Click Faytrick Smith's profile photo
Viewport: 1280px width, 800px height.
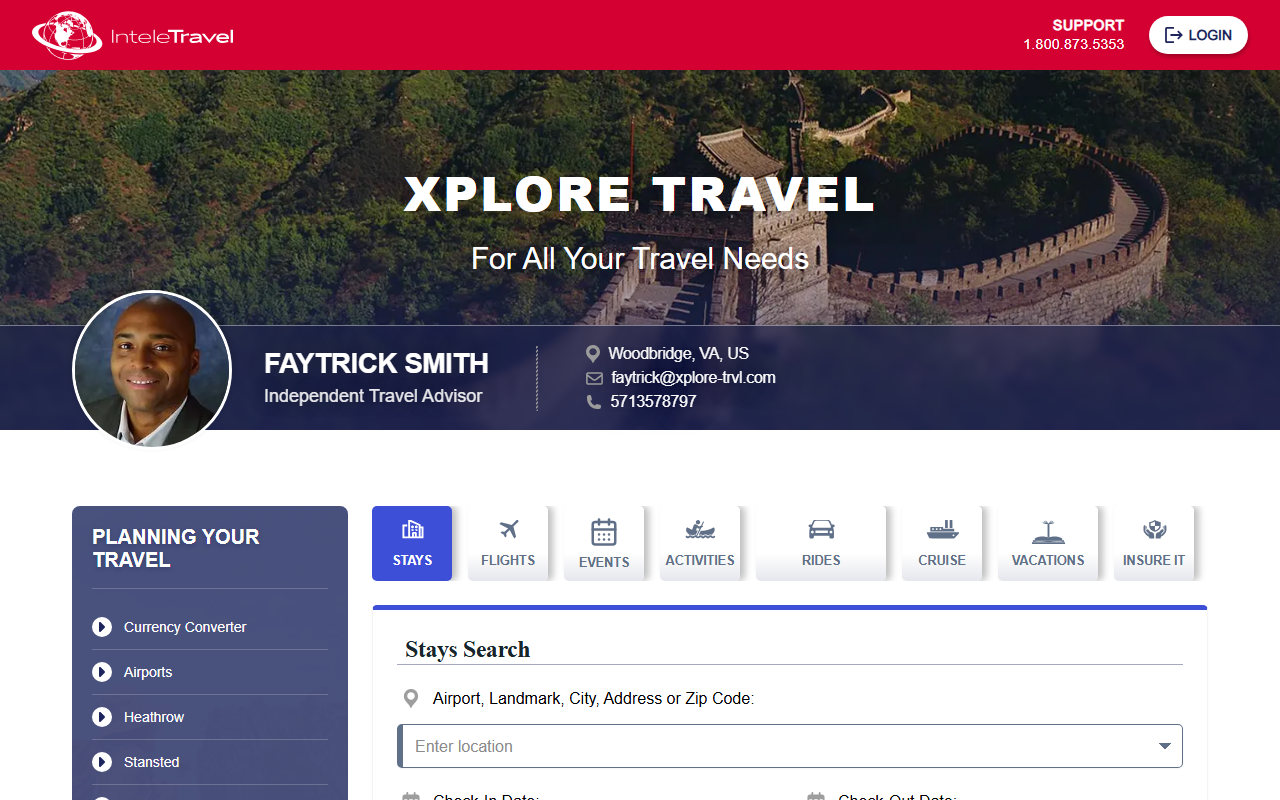[x=152, y=370]
